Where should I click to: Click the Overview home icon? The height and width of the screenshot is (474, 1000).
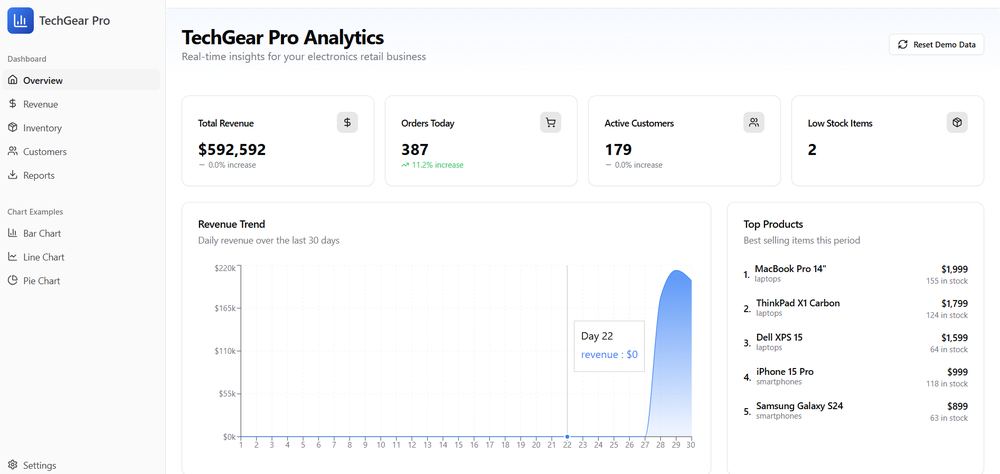[x=12, y=80]
